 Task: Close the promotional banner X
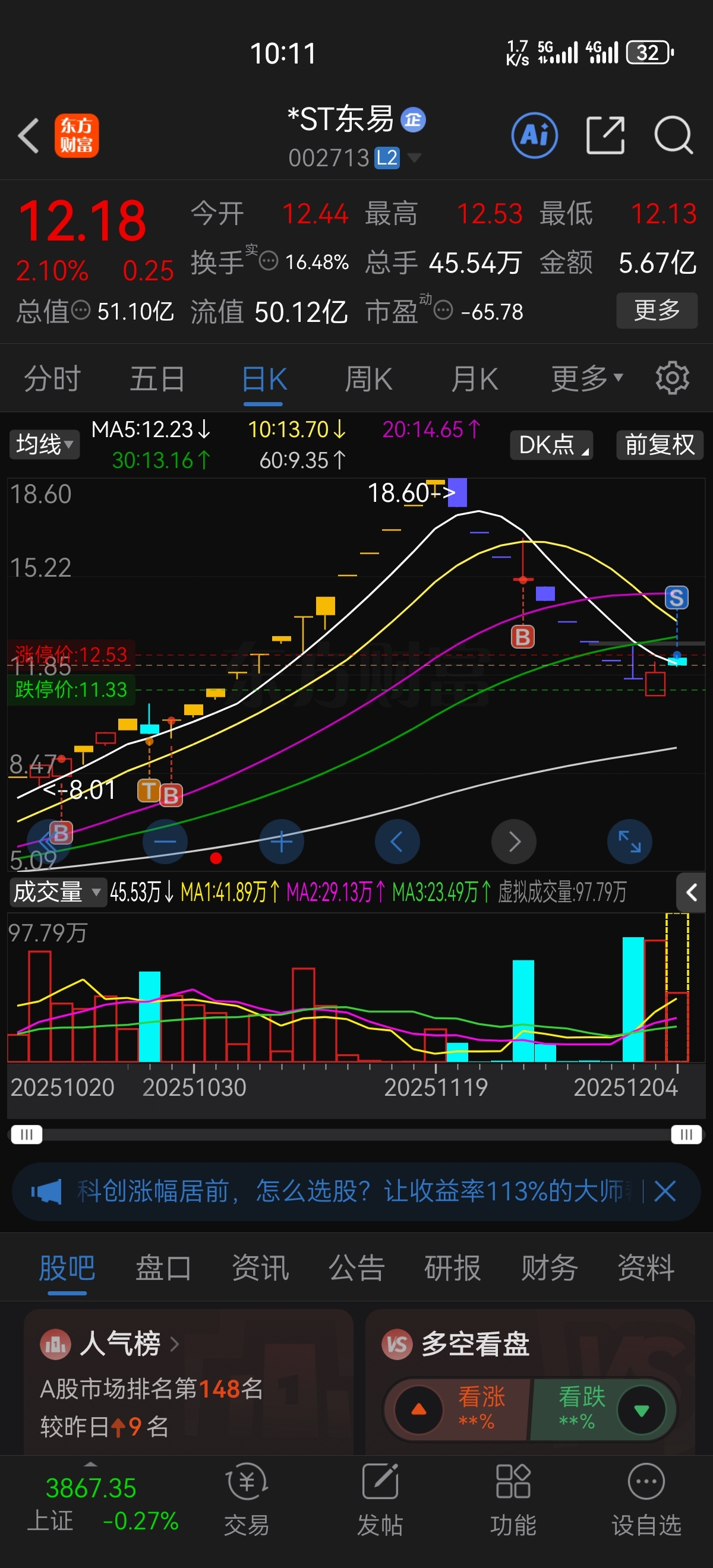[665, 1191]
